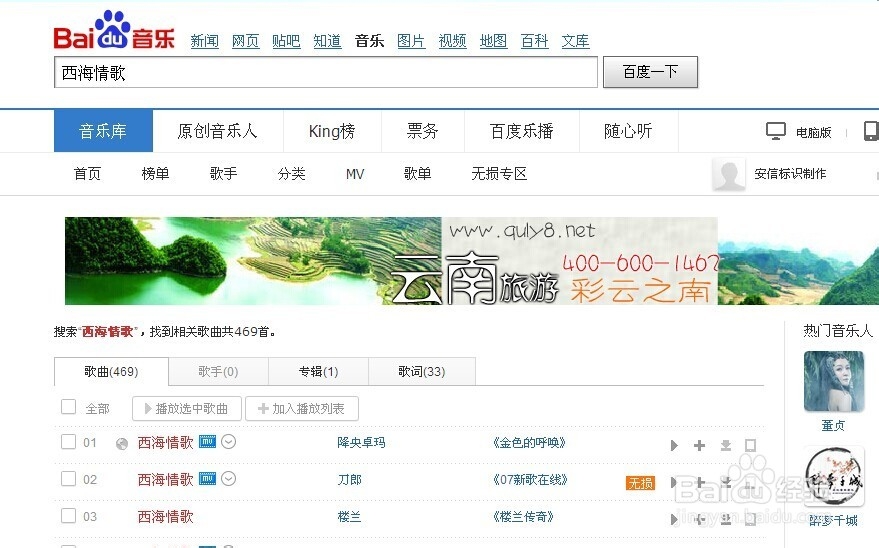
Task: Open 董贞's artist photo thumbnail
Action: (x=834, y=382)
